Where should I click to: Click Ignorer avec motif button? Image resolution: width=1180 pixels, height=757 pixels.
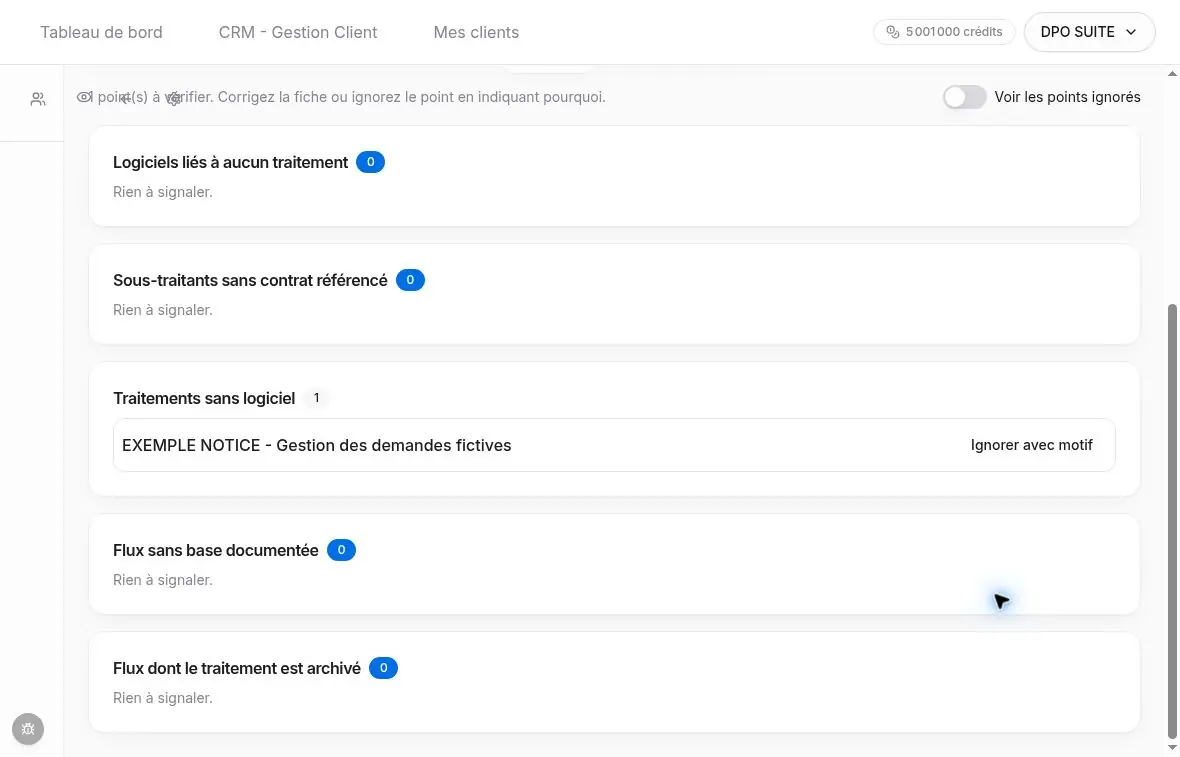click(1031, 445)
